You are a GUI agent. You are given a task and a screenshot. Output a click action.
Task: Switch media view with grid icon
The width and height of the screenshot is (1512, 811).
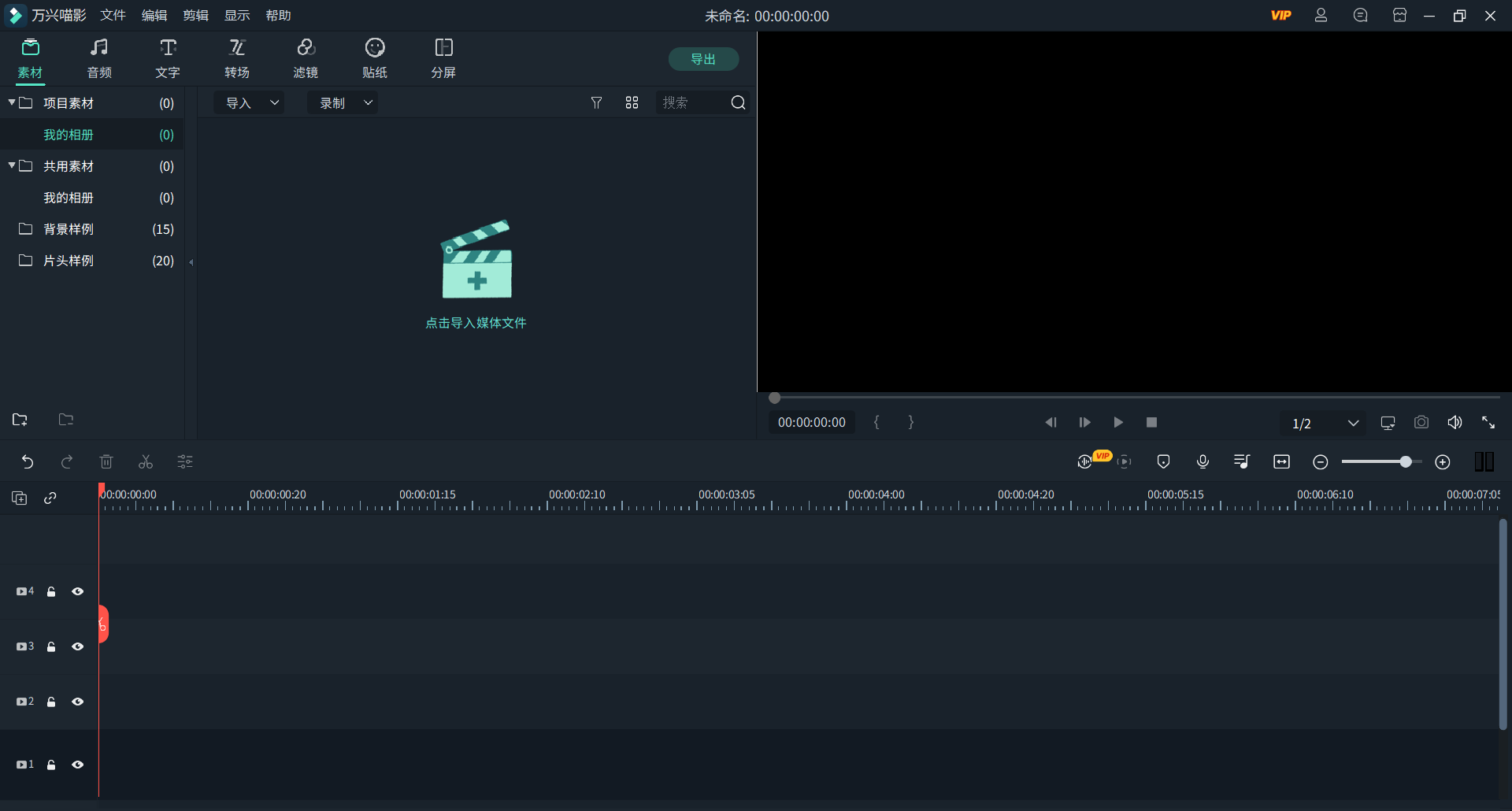[x=632, y=103]
